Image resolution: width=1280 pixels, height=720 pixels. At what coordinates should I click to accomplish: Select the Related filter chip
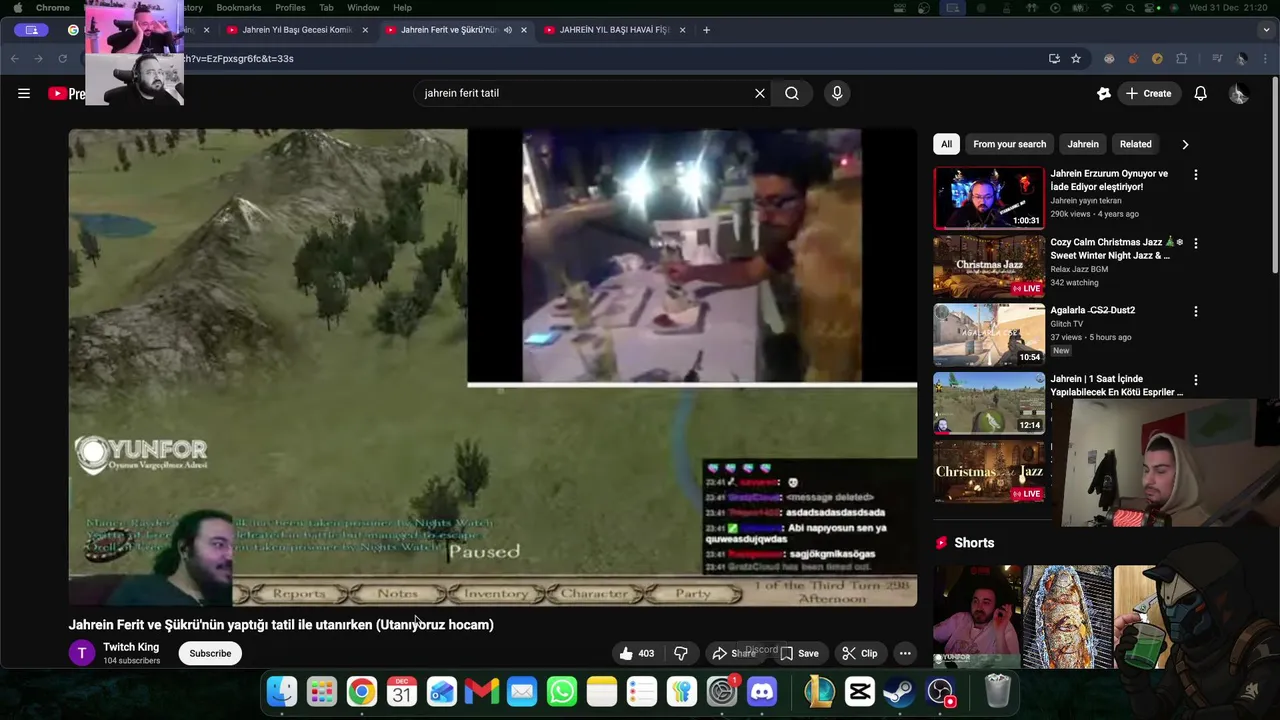tap(1135, 144)
